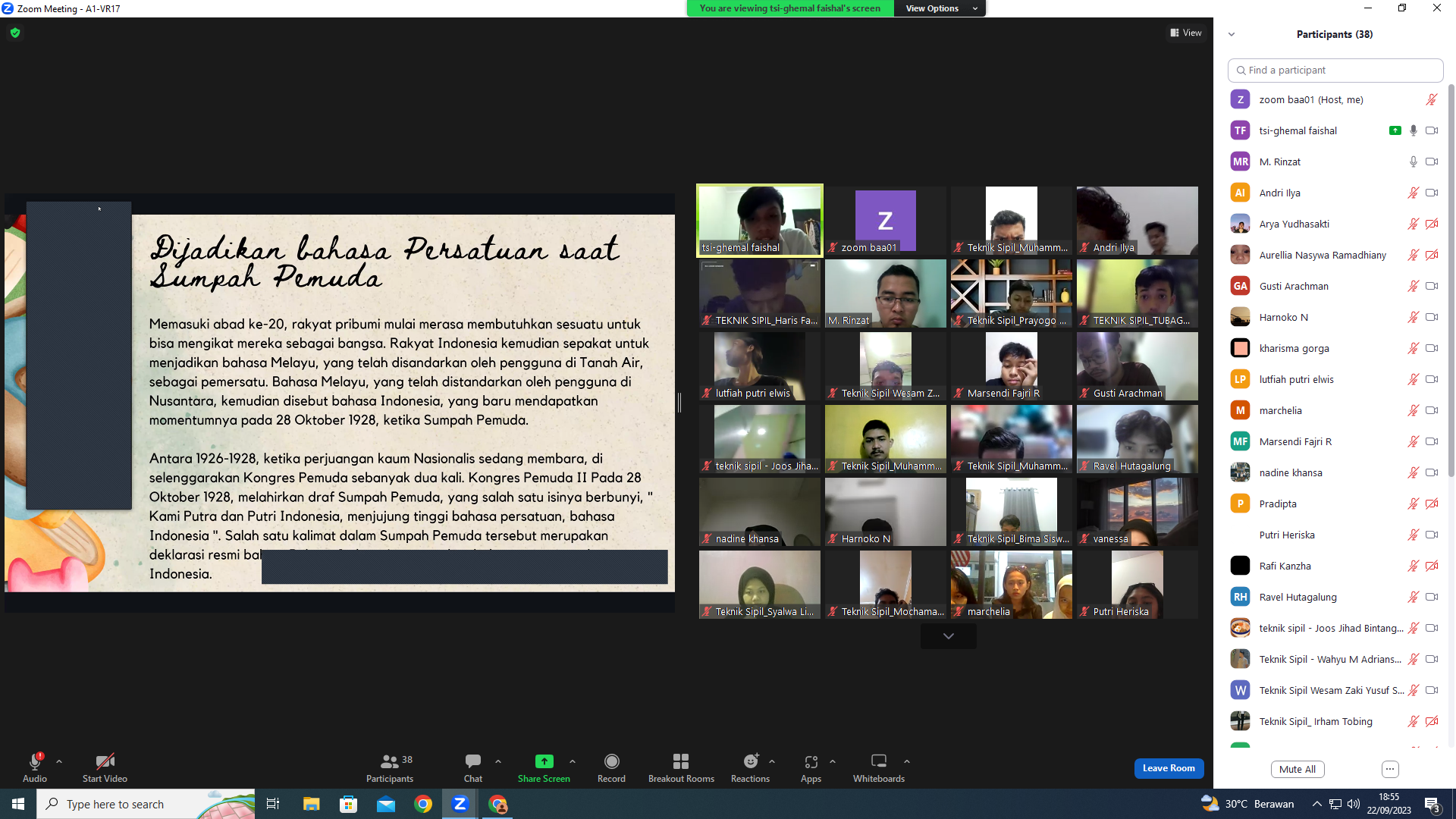Open Task View in taskbar
1456x819 pixels.
pos(273,804)
